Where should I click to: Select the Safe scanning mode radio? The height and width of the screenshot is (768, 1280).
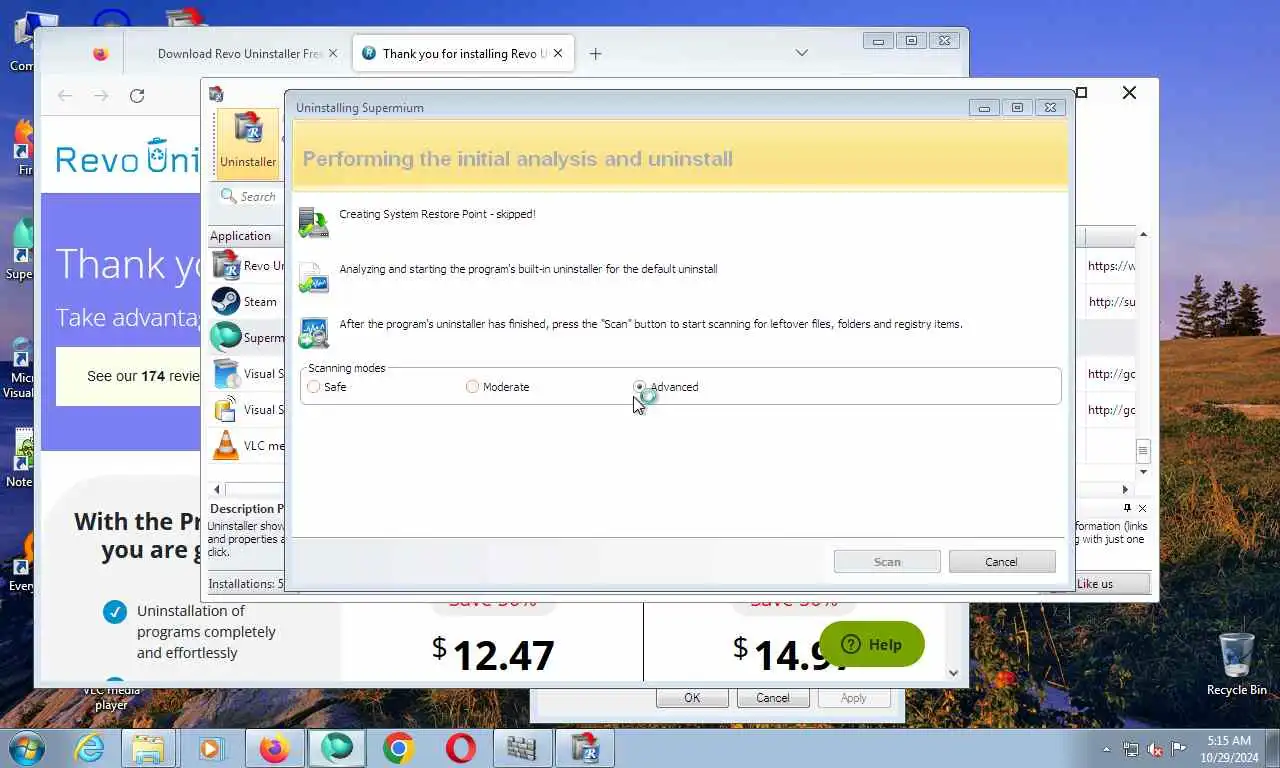click(x=314, y=387)
